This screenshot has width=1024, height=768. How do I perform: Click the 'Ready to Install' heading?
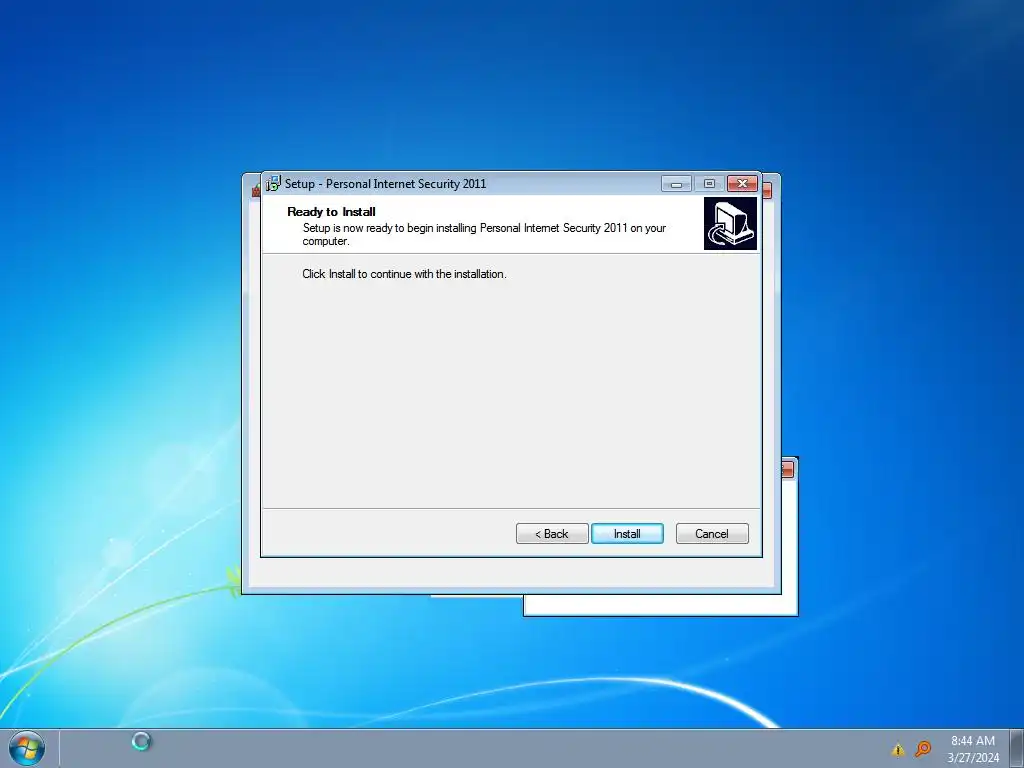point(331,212)
